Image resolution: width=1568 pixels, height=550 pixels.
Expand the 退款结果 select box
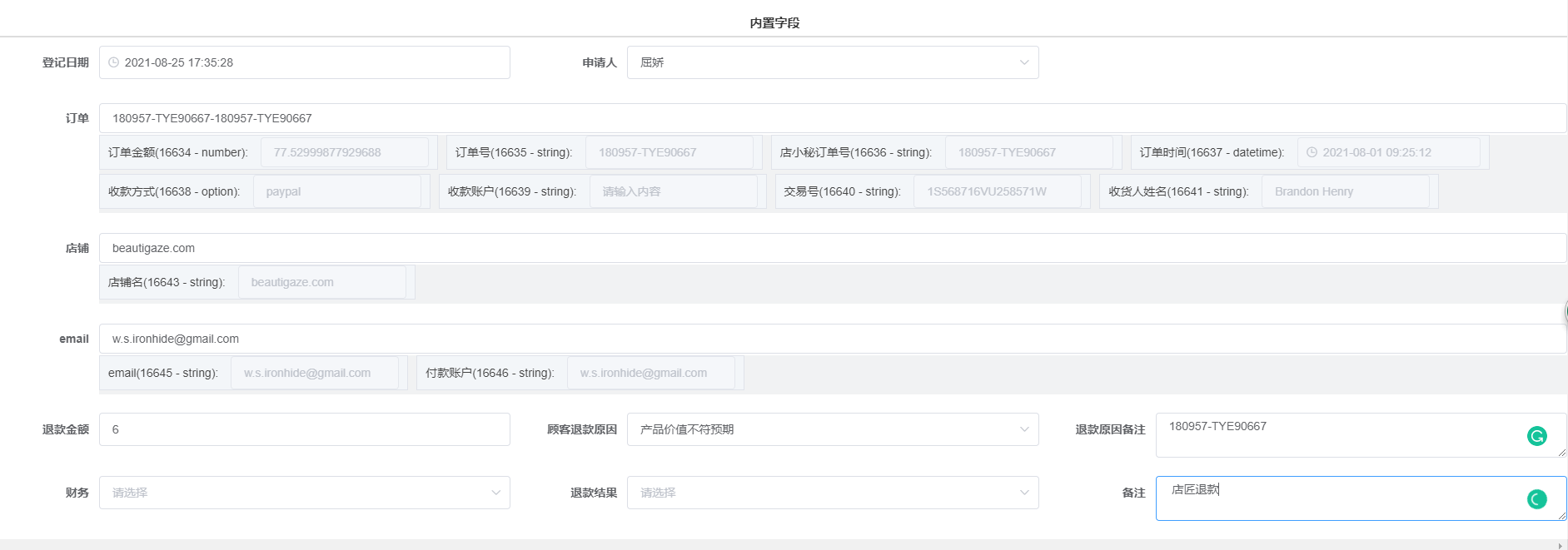[831, 493]
